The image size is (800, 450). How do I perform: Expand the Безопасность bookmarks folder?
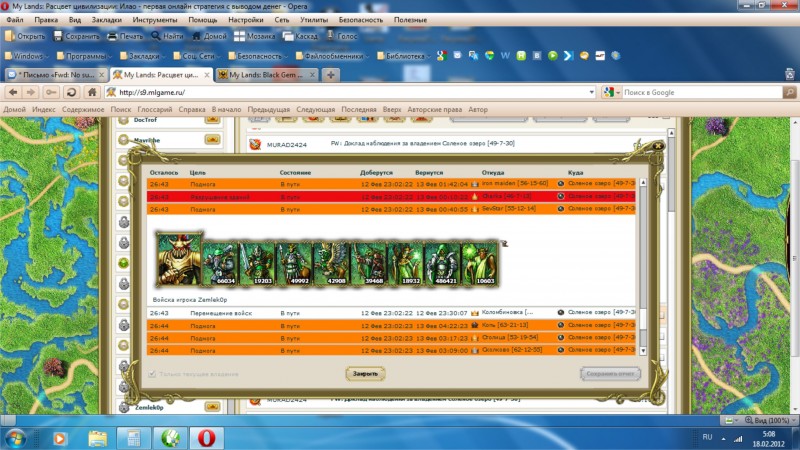pyautogui.click(x=258, y=56)
